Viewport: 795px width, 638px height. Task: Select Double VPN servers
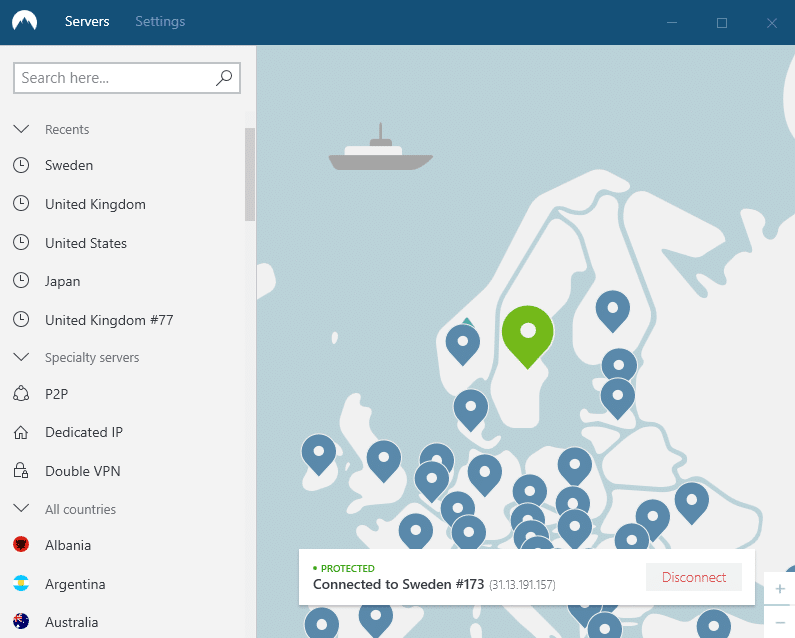(x=83, y=471)
